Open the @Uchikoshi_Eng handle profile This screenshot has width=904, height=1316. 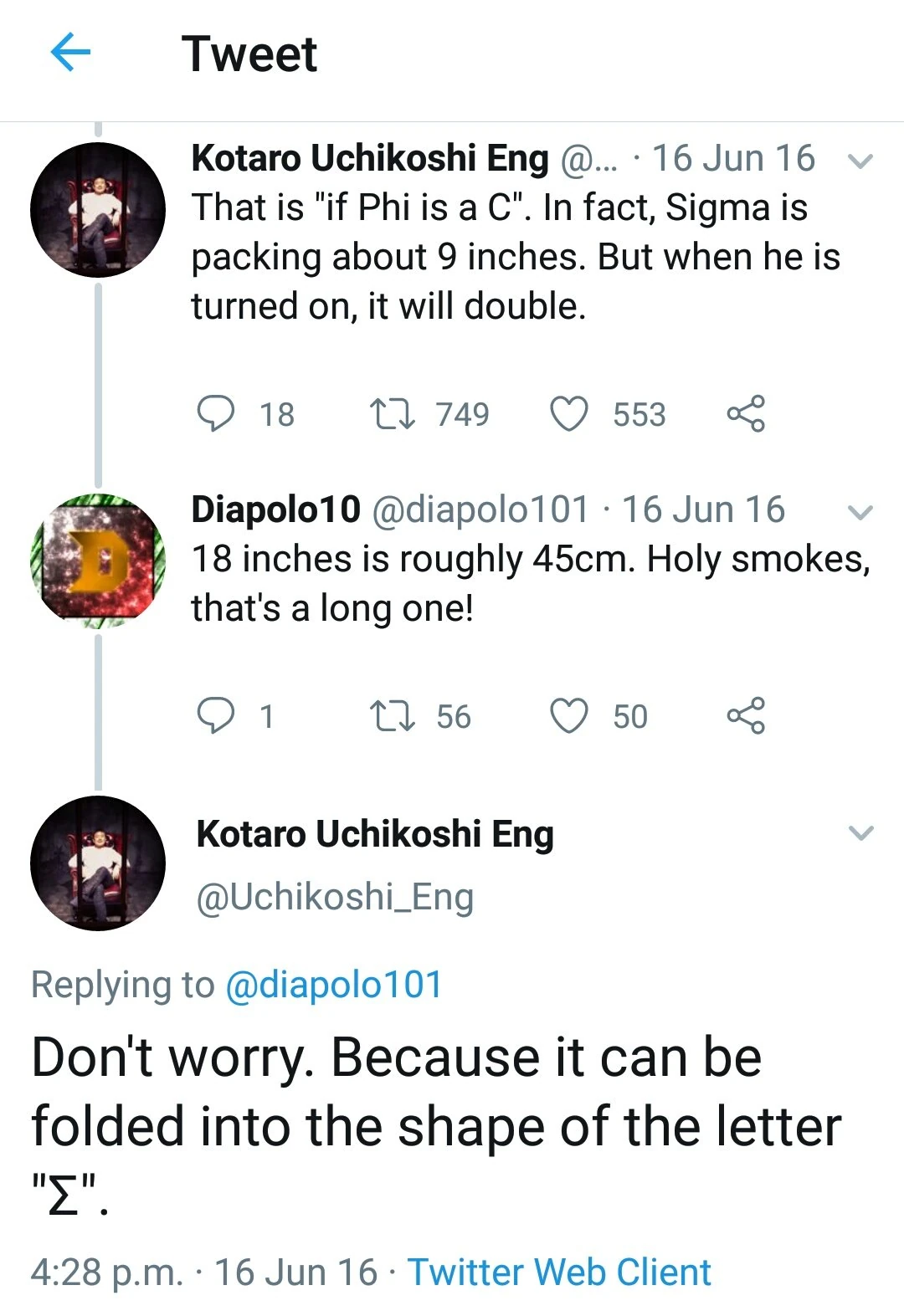pos(335,897)
